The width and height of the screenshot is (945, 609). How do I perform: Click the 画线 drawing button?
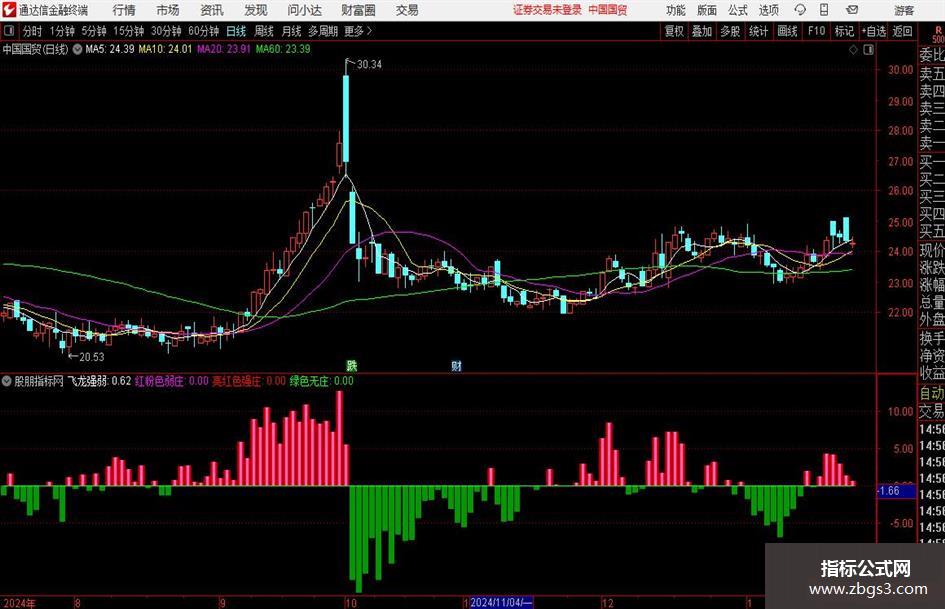click(x=787, y=31)
